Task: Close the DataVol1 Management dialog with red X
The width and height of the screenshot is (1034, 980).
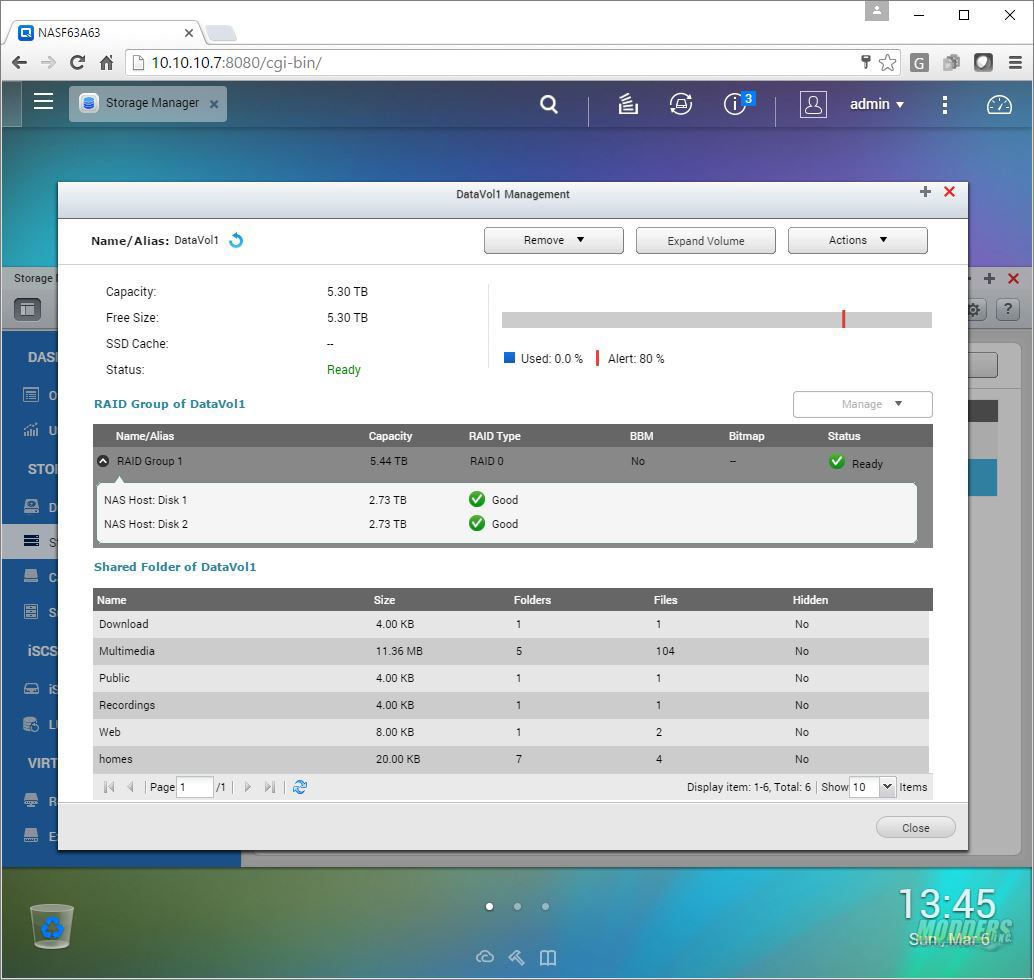Action: click(950, 192)
